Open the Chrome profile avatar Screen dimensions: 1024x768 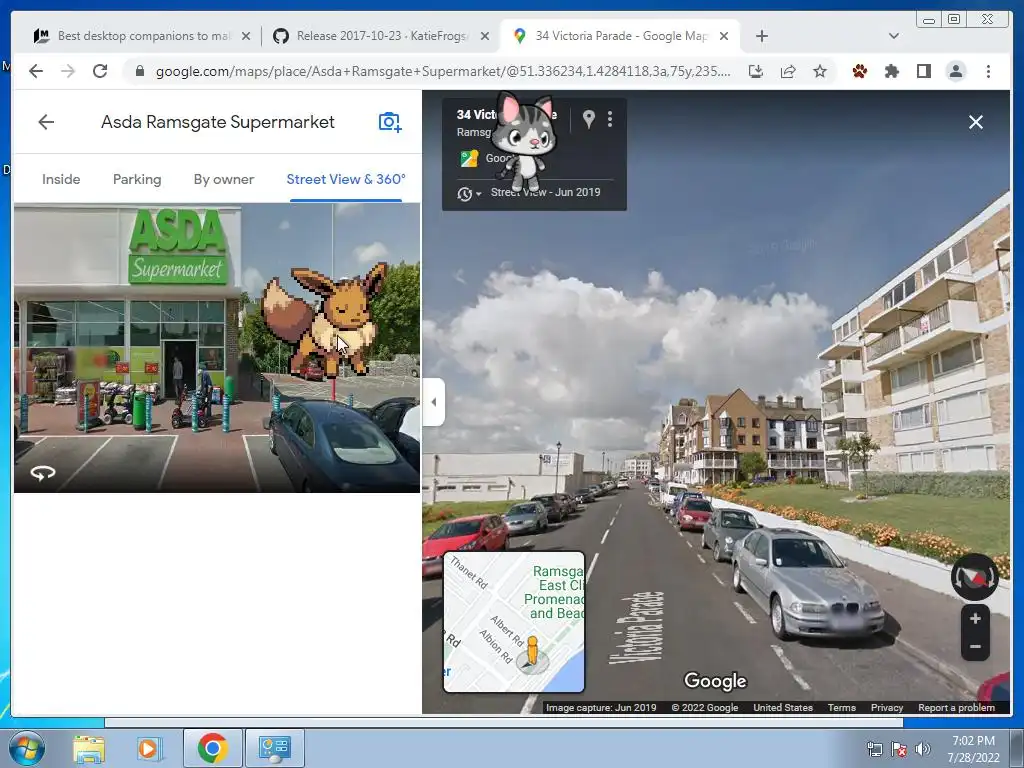click(x=956, y=71)
